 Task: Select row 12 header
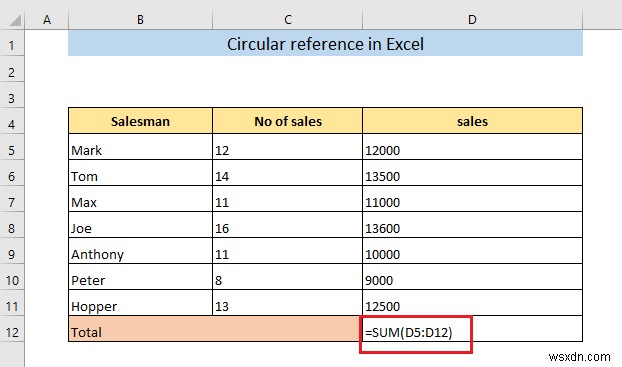[12, 329]
